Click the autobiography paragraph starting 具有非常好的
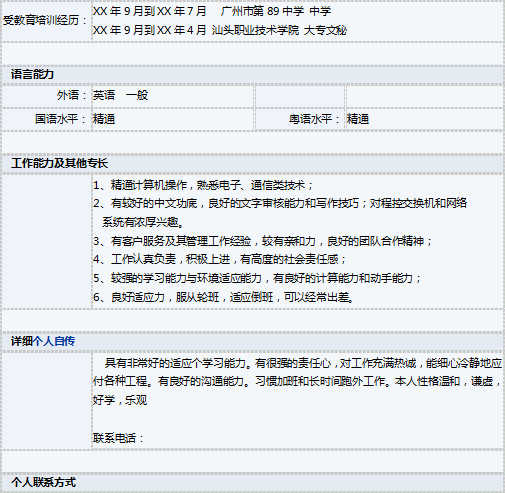The height and width of the screenshot is (493, 505). (297, 381)
